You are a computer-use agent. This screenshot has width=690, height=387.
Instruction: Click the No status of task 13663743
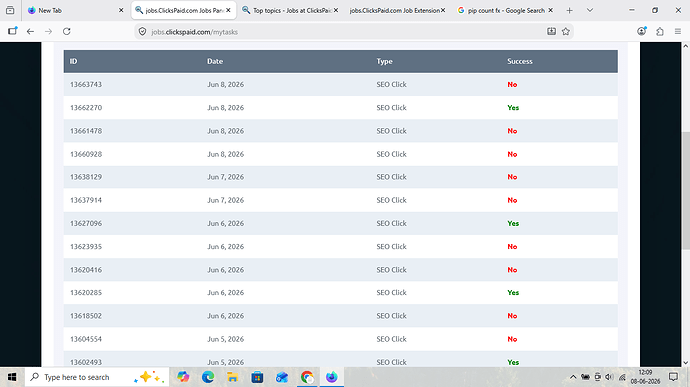point(512,85)
